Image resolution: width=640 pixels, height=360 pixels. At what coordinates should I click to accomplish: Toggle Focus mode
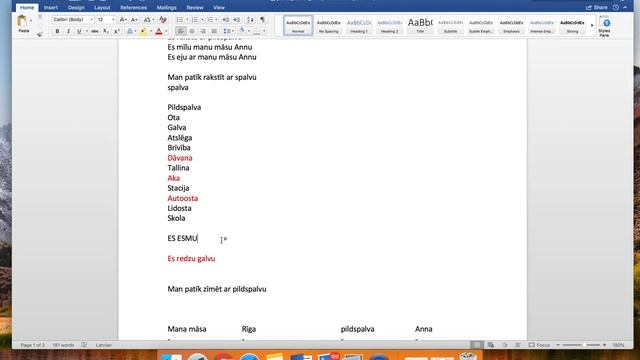539,345
